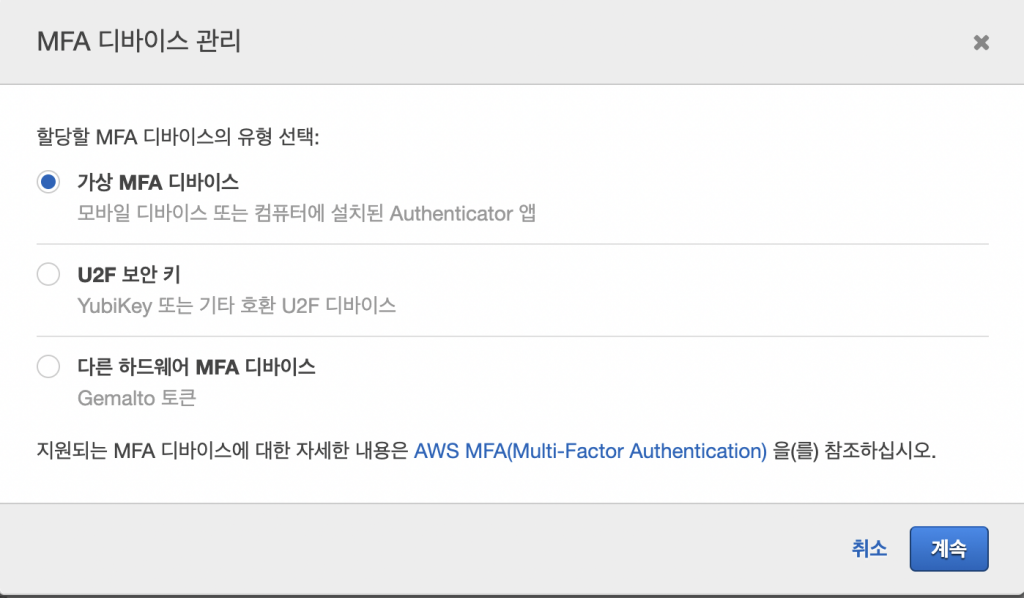The height and width of the screenshot is (598, 1024).
Task: Click the 다른 하드웨어 MFA 디바이스 label text
Action: (196, 367)
